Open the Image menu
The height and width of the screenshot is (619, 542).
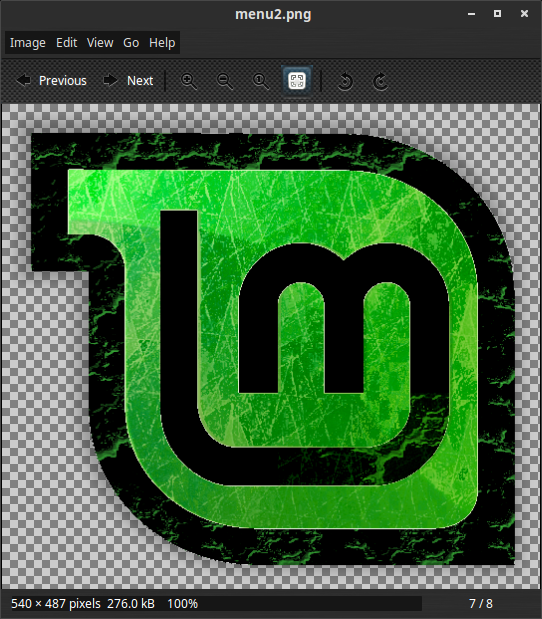pyautogui.click(x=28, y=43)
